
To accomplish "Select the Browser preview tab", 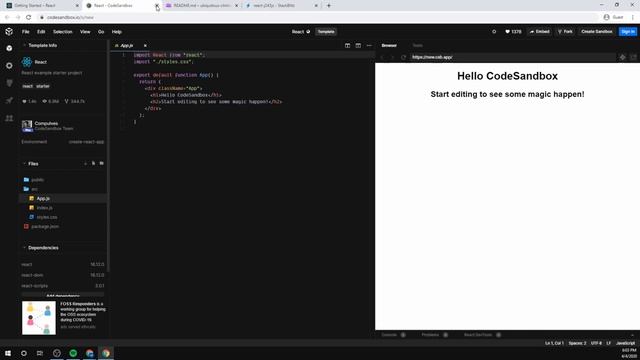I will click(x=389, y=45).
